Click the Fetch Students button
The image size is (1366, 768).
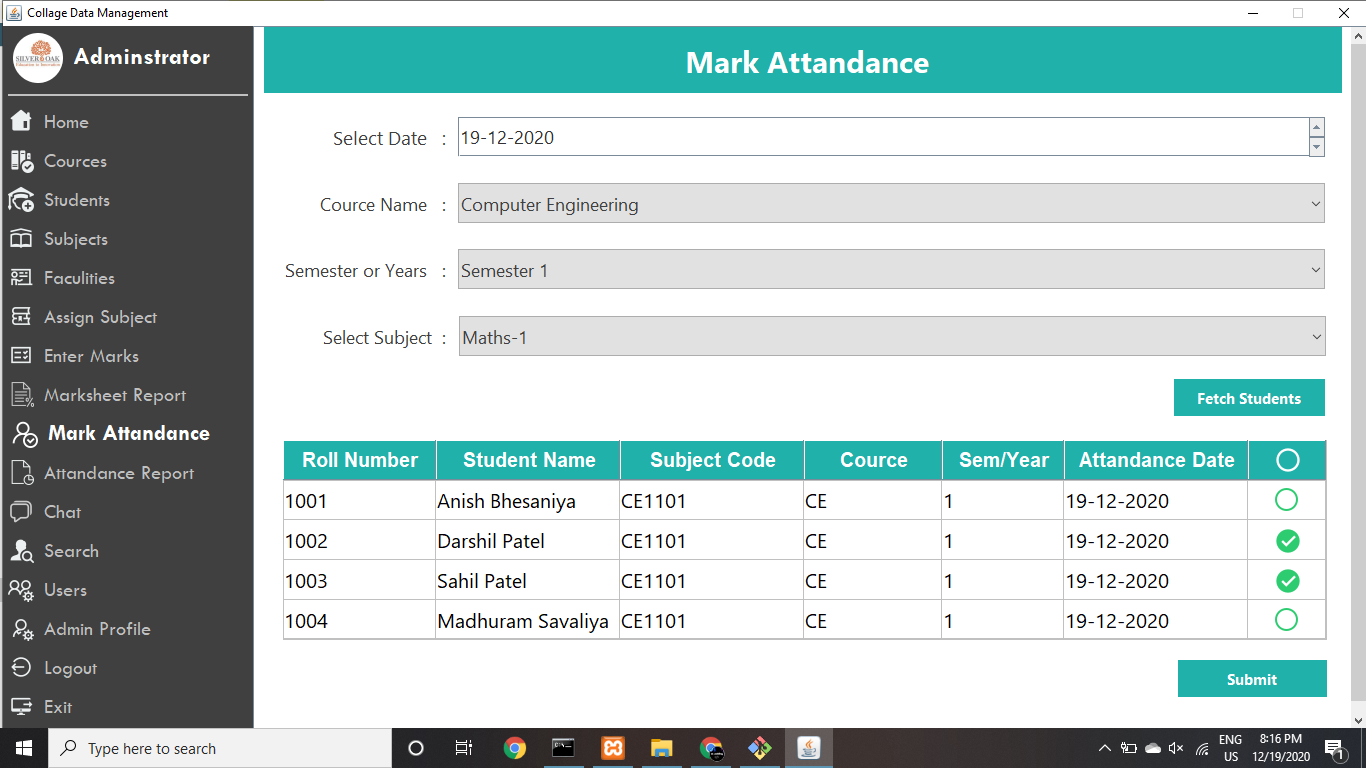[1249, 398]
